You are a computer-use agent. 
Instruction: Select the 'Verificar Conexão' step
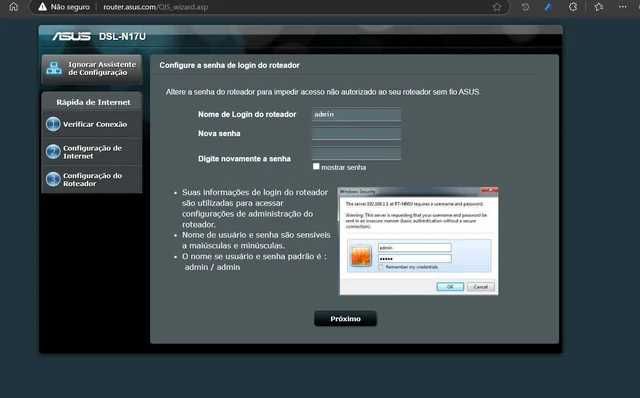pyautogui.click(x=92, y=124)
